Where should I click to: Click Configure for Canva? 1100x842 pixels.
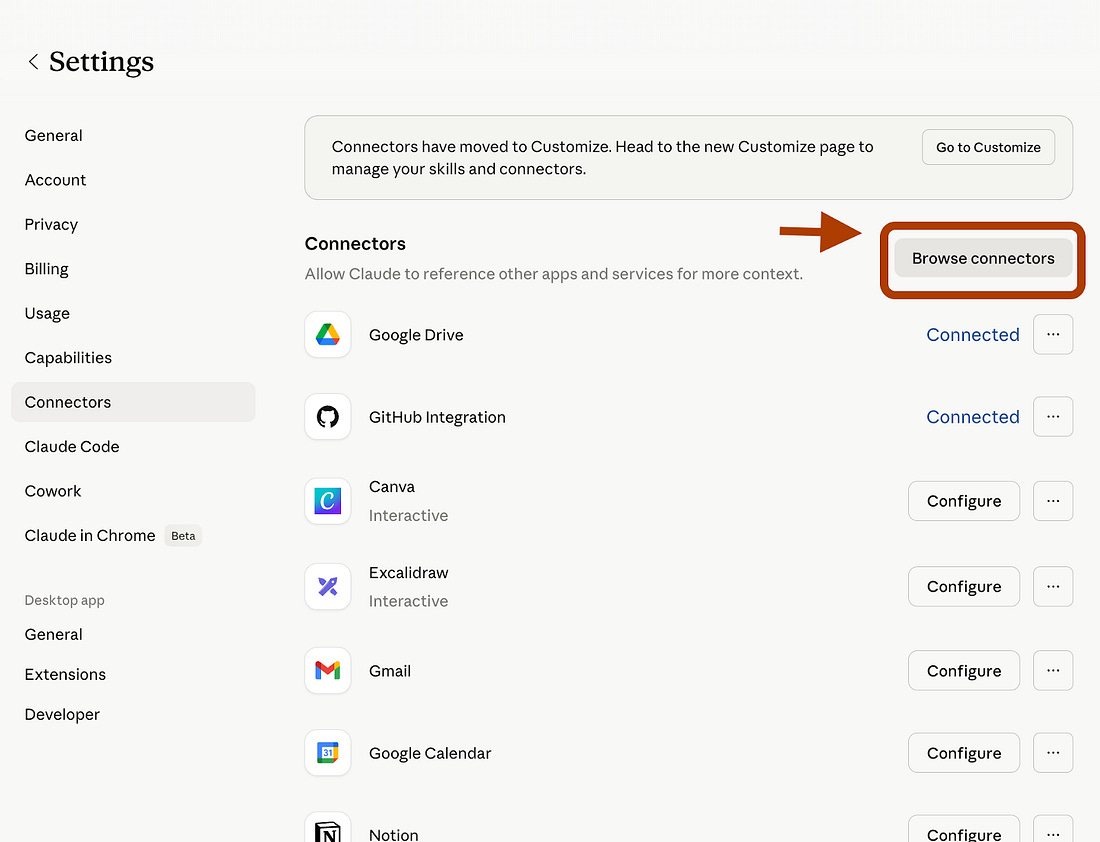click(x=964, y=501)
